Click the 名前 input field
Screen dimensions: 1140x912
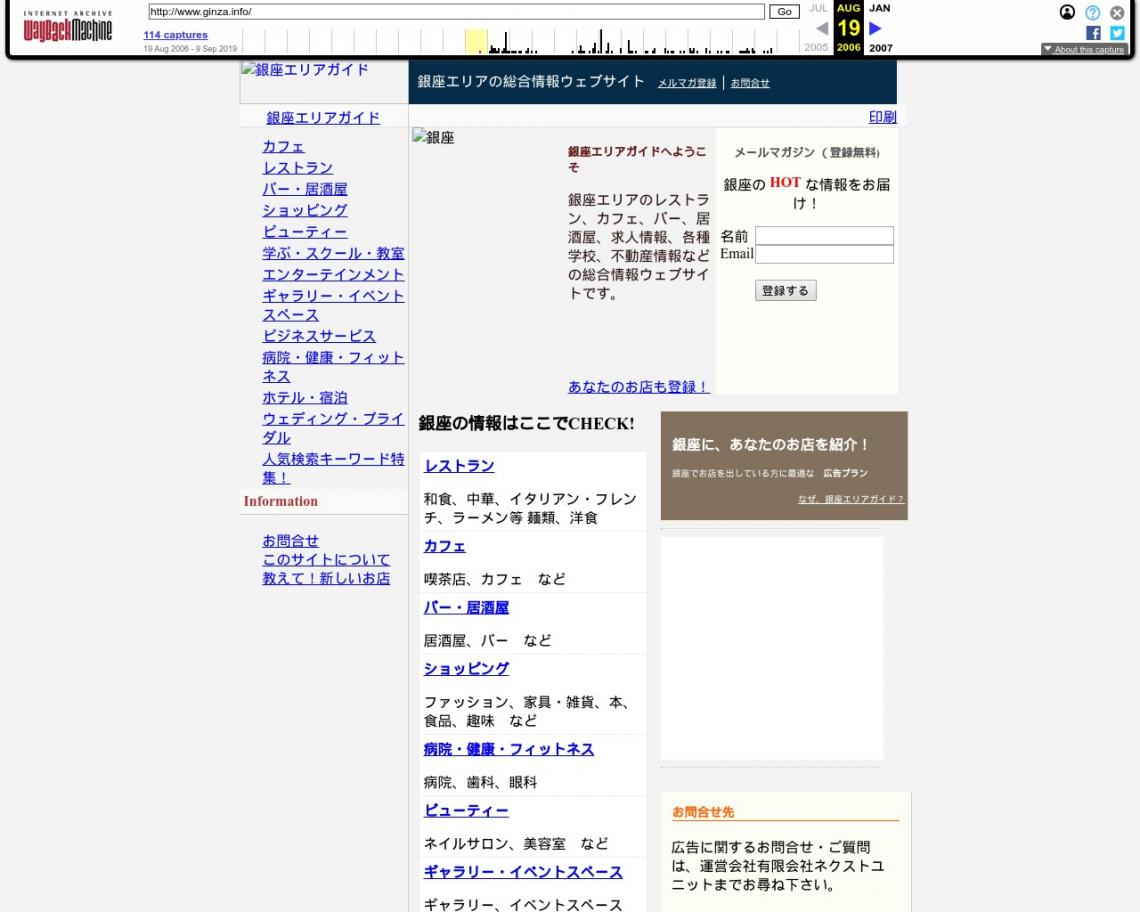point(824,236)
